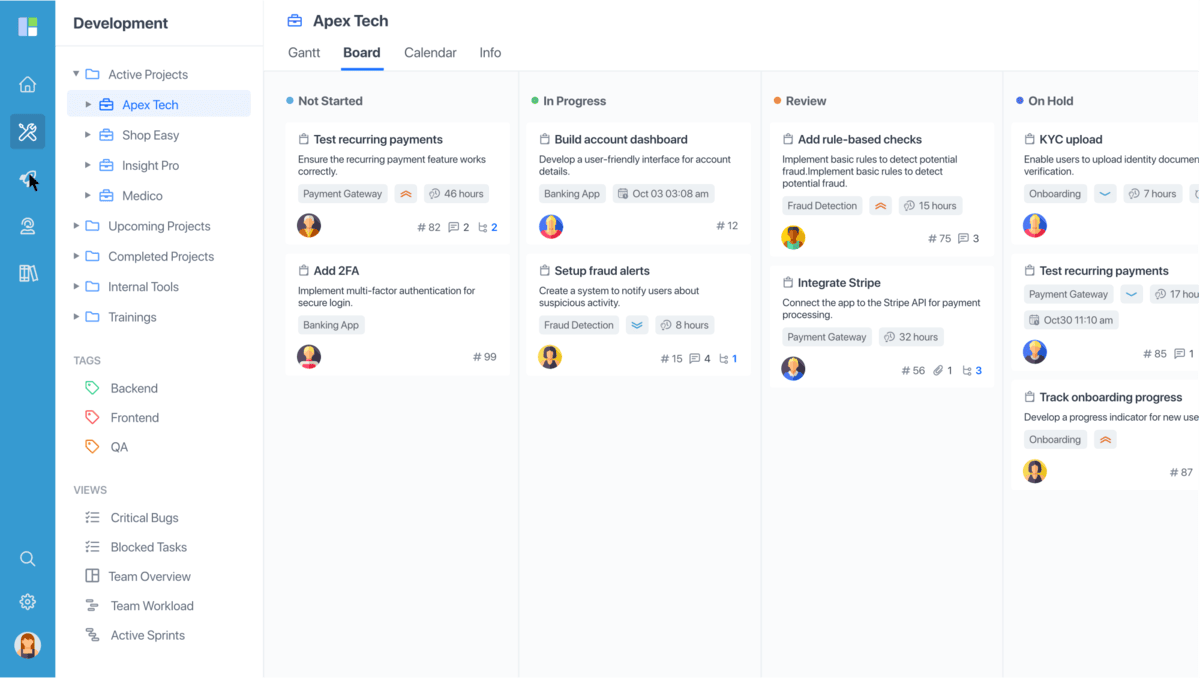Screen dimensions: 1200x678
Task: Filter by the green Backend tag
Action: (x=133, y=388)
